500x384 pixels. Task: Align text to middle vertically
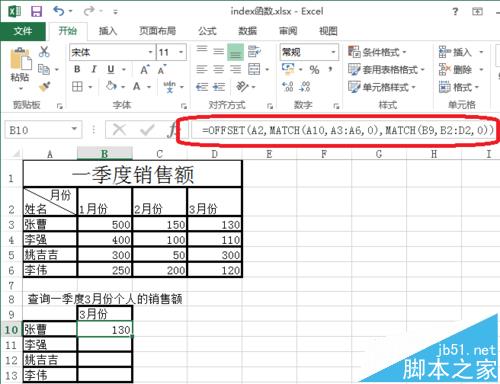pos(219,51)
